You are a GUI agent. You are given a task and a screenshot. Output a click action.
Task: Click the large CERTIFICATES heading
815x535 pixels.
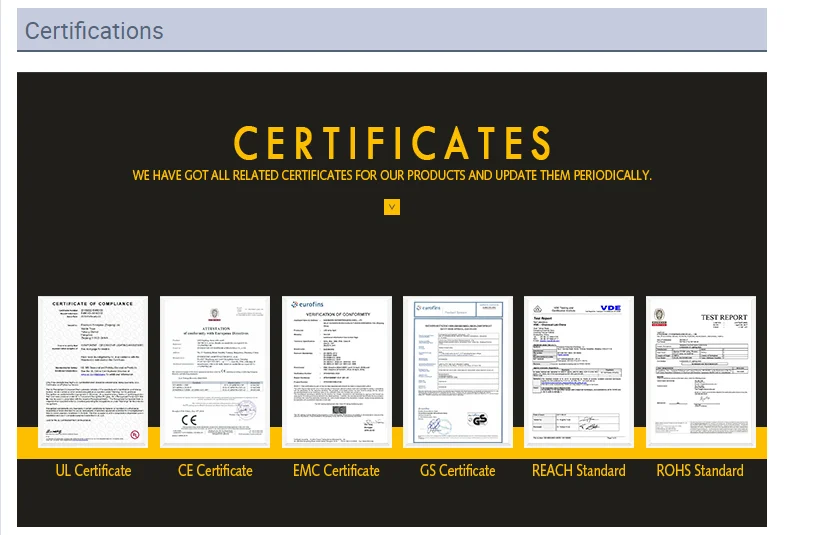(x=392, y=143)
